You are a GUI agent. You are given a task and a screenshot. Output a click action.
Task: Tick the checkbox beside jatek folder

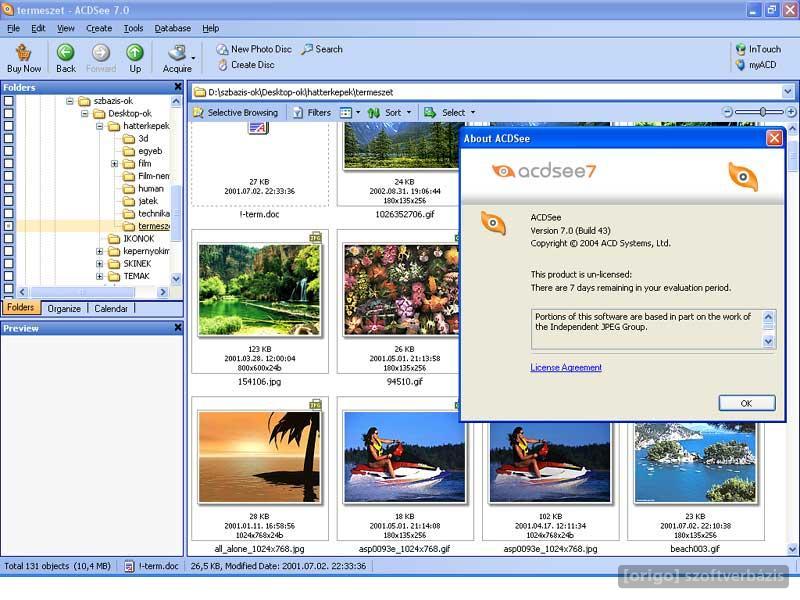[x=9, y=201]
